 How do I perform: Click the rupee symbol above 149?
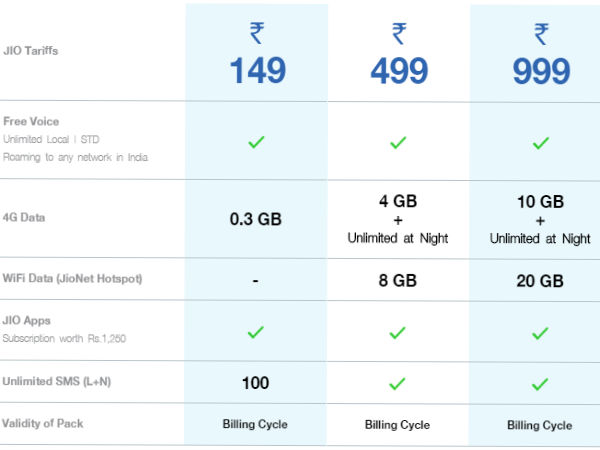256,33
